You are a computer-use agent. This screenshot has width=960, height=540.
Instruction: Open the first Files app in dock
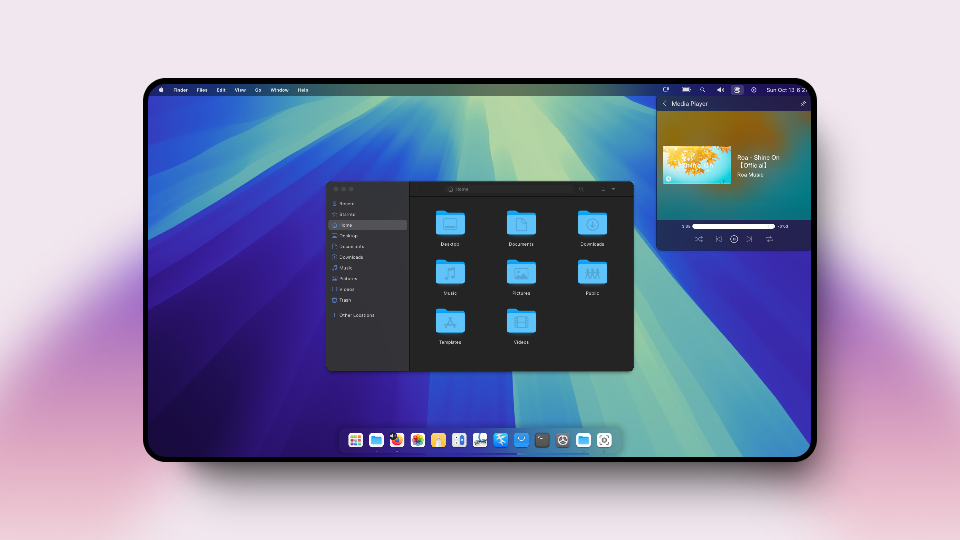point(377,440)
